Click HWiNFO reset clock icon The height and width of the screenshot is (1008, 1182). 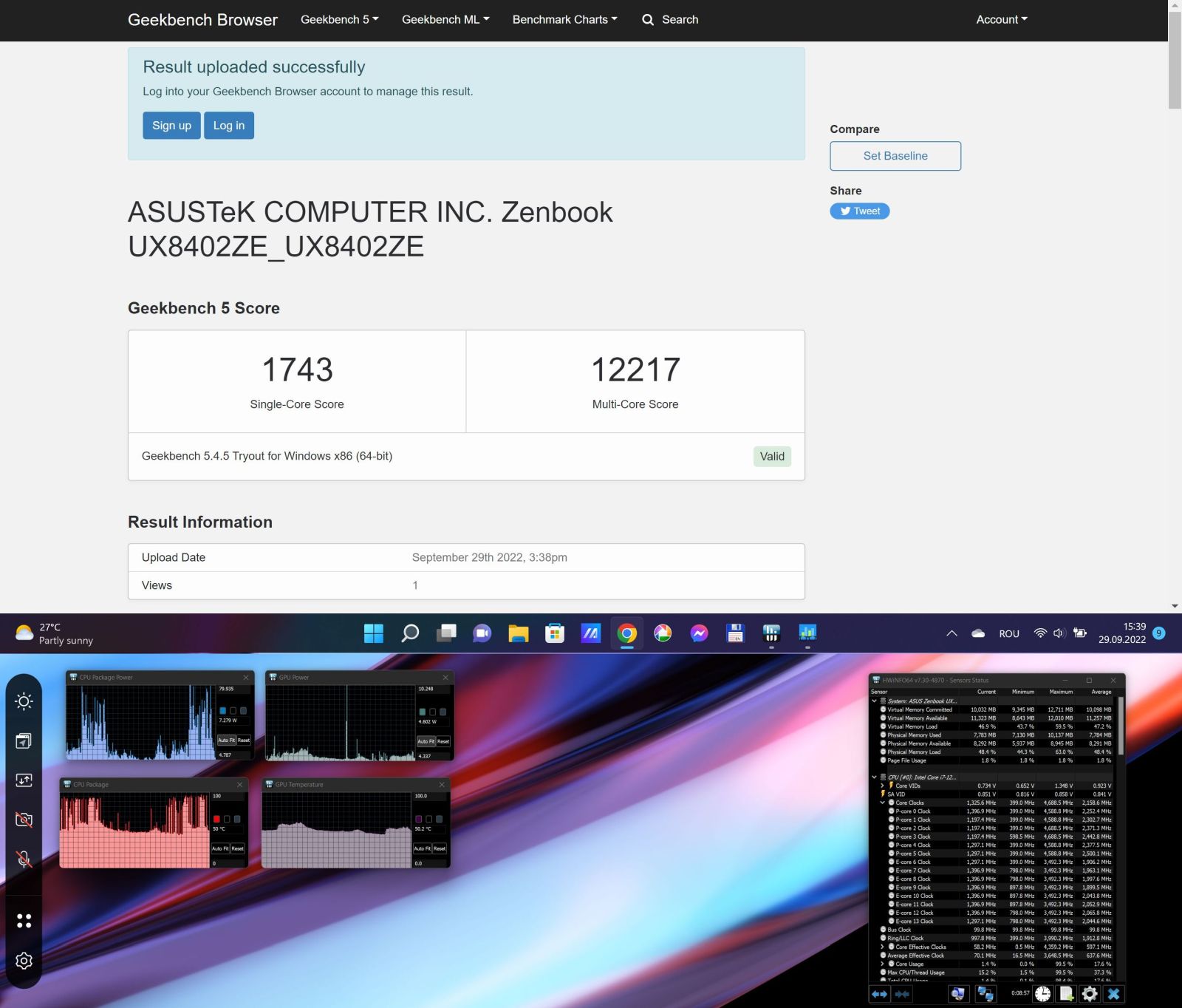tap(1042, 994)
